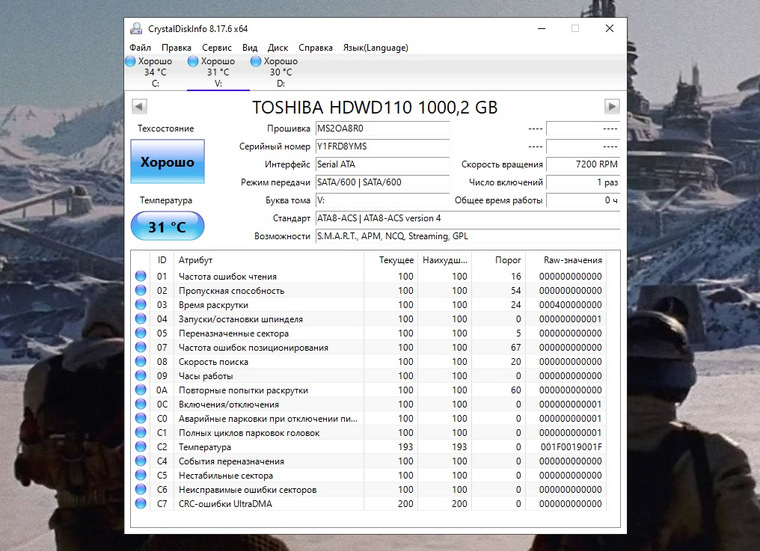Click the Общее время работы value 0 ч
Viewport: 760px width, 551px height.
tap(583, 200)
